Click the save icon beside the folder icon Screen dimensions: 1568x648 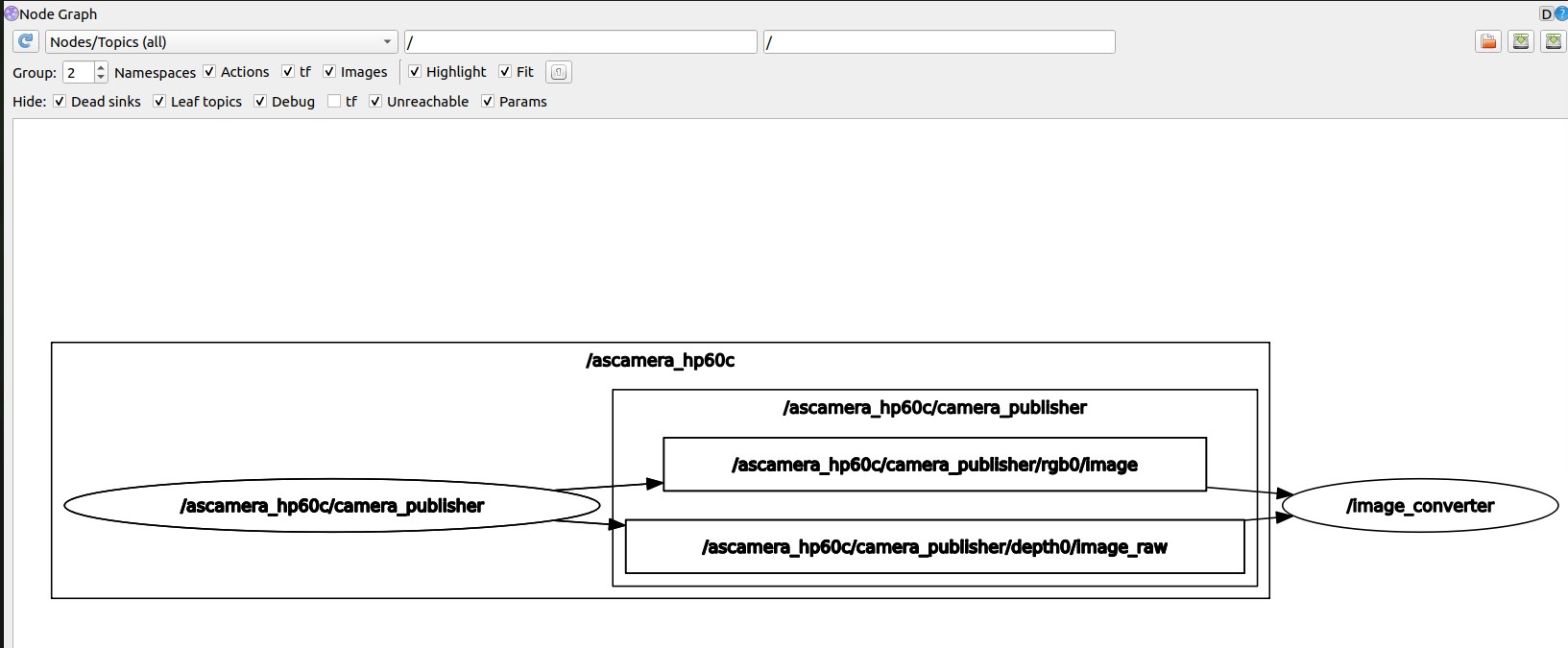coord(1521,41)
